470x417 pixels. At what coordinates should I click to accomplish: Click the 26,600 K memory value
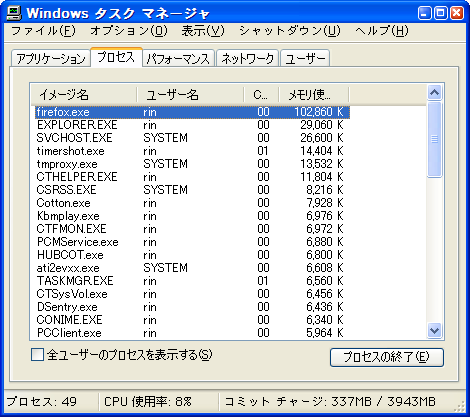322,138
